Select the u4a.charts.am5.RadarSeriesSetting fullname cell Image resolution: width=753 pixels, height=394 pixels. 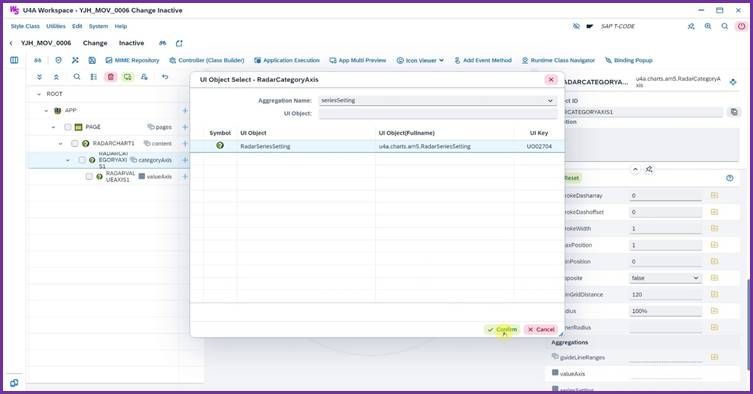(x=425, y=146)
